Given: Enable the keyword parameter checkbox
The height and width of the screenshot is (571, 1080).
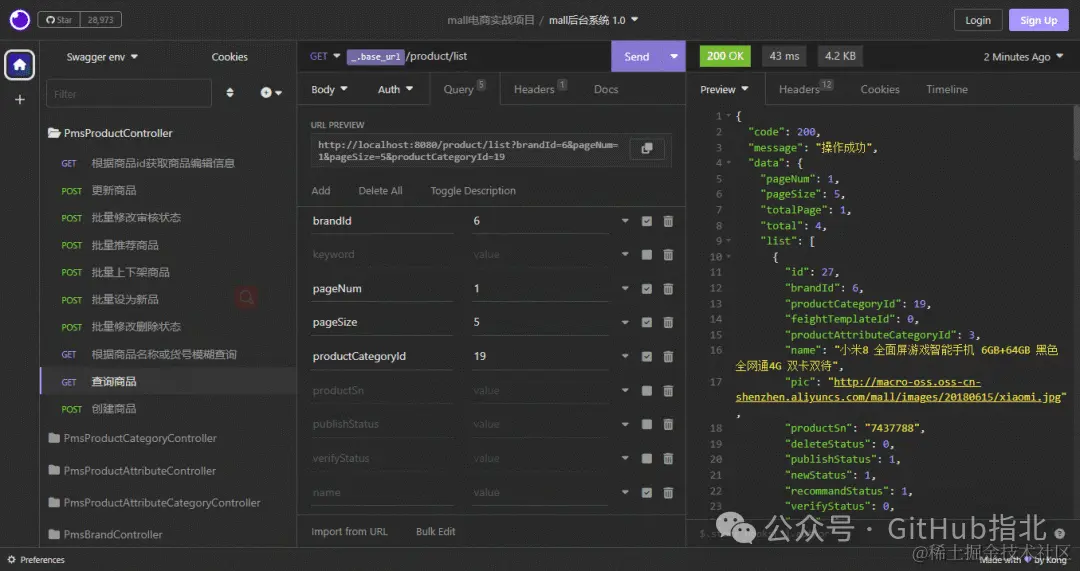Looking at the screenshot, I should [x=647, y=255].
